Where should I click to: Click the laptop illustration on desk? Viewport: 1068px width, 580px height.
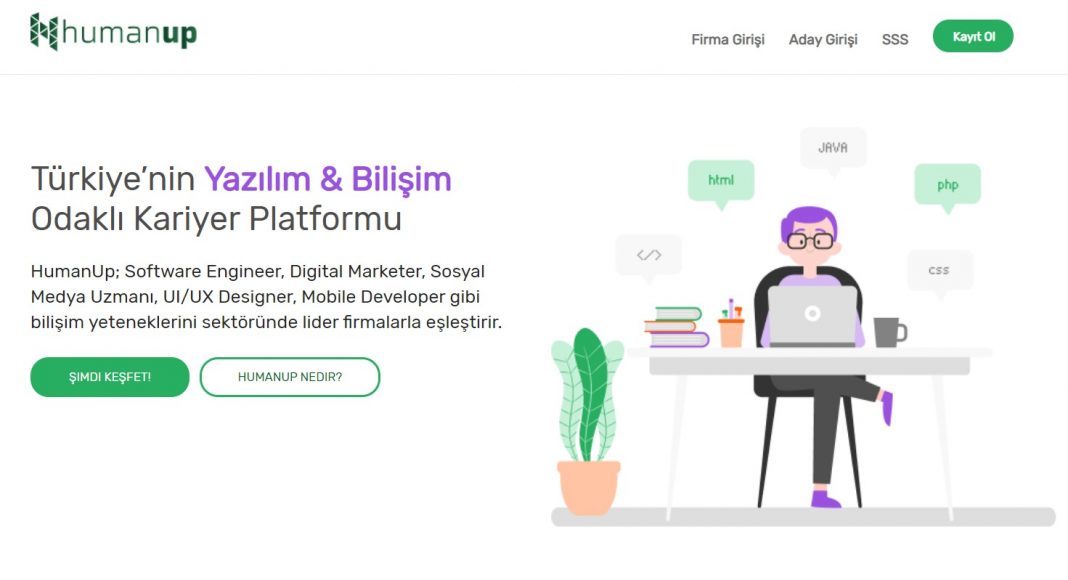coord(812,316)
